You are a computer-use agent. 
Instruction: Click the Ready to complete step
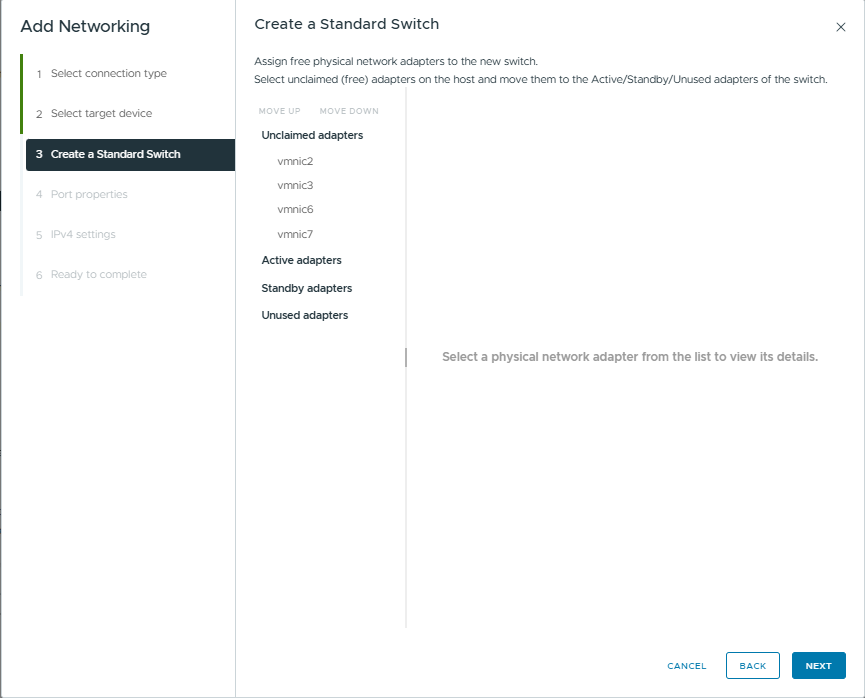[98, 274]
